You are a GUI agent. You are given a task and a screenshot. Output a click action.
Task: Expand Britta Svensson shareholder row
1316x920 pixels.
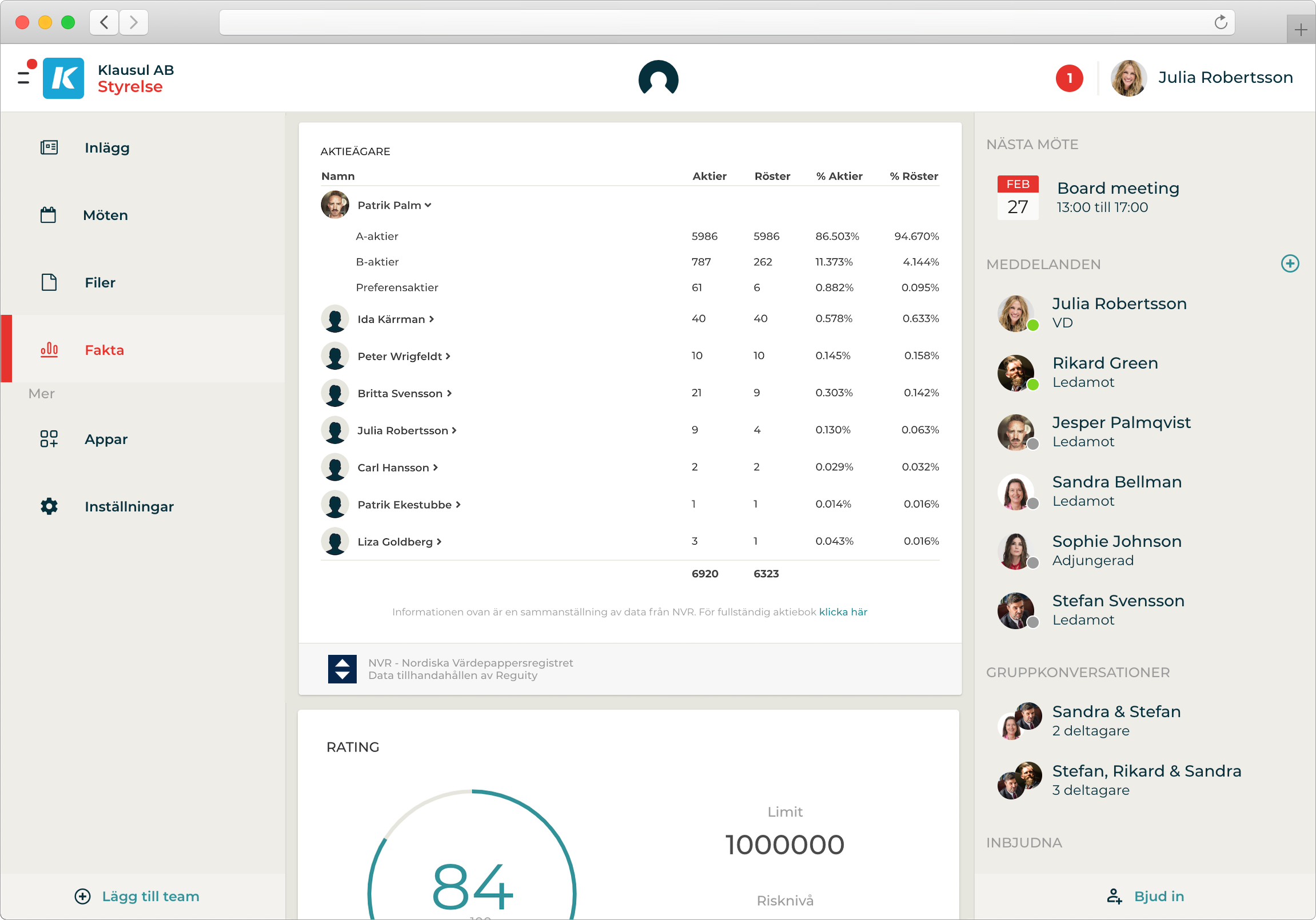tap(405, 394)
